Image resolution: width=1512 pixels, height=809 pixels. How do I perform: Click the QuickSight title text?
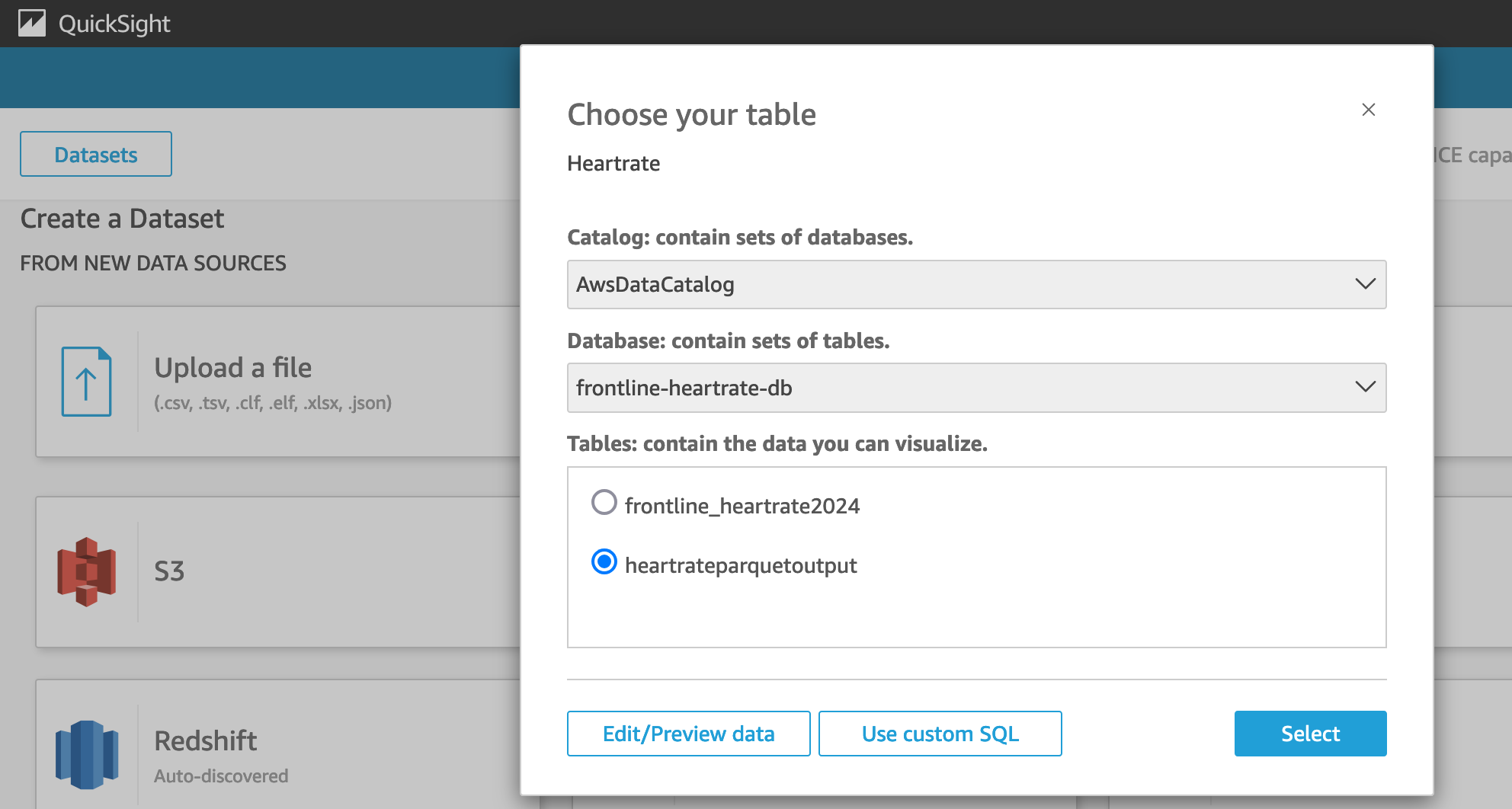coord(114,24)
